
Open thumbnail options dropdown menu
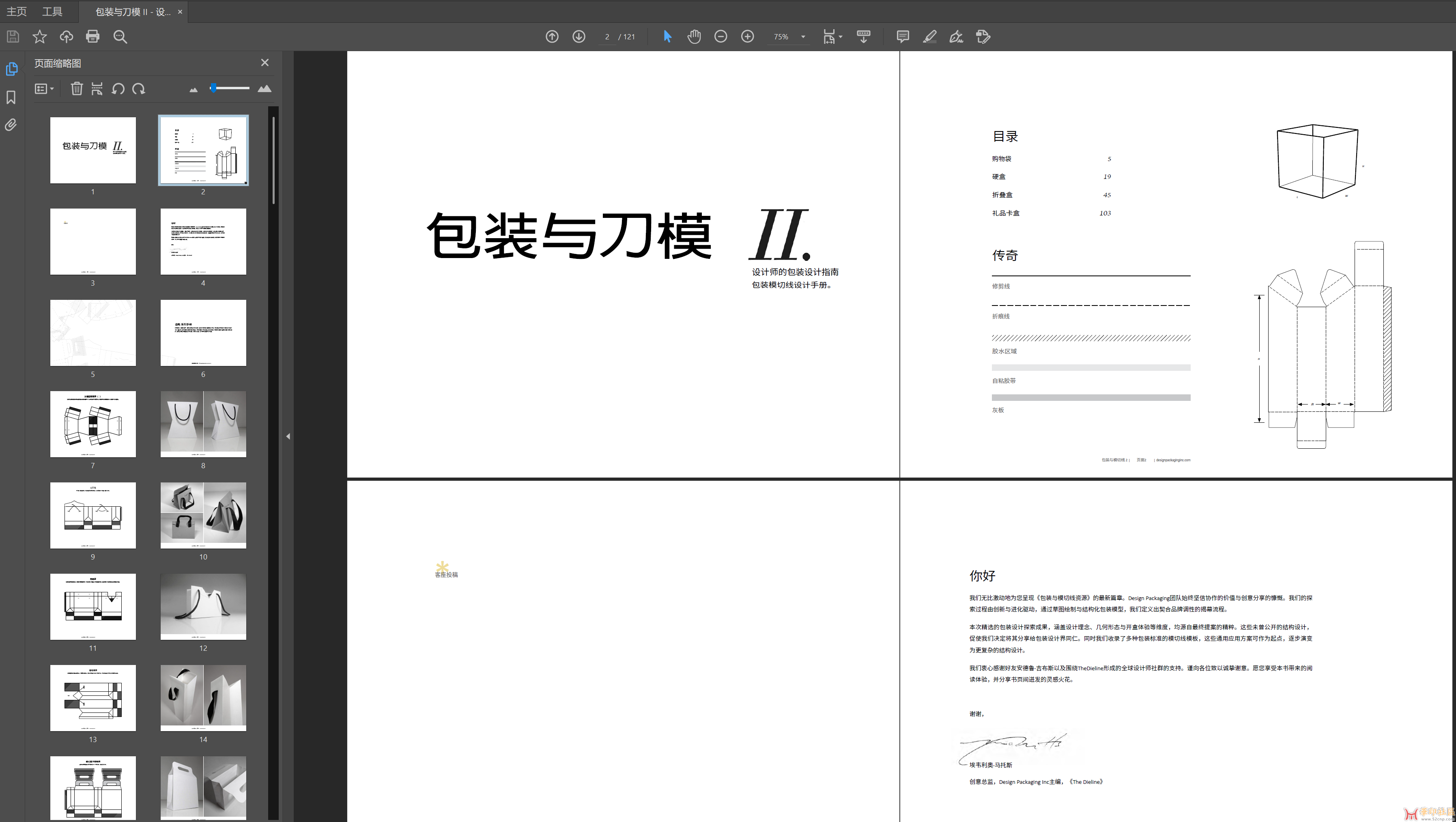click(x=44, y=89)
